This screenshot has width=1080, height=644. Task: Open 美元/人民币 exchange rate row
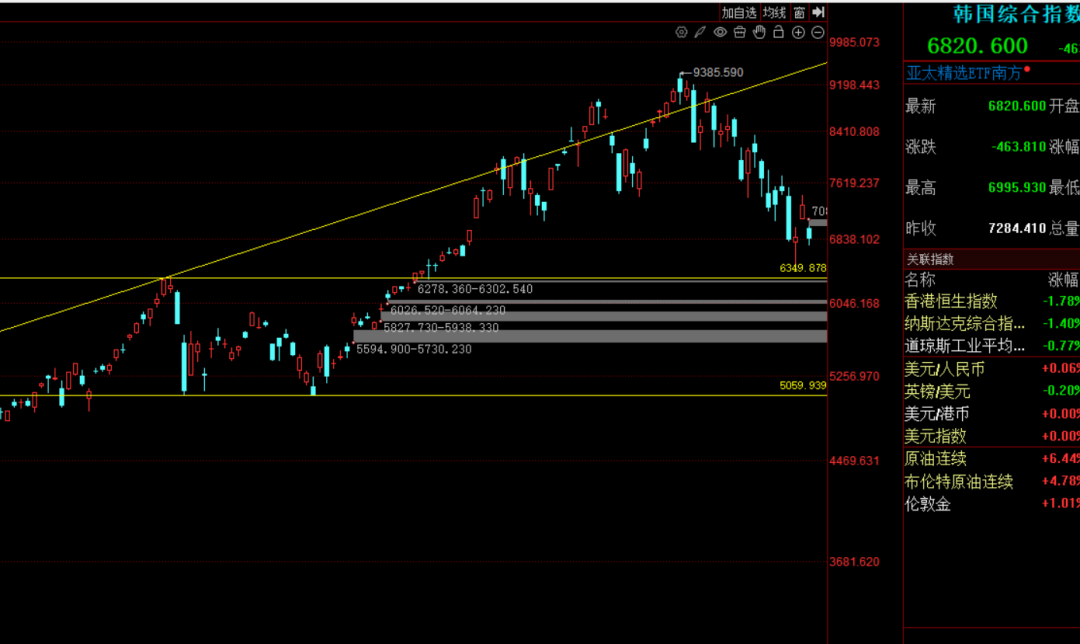tap(992, 369)
